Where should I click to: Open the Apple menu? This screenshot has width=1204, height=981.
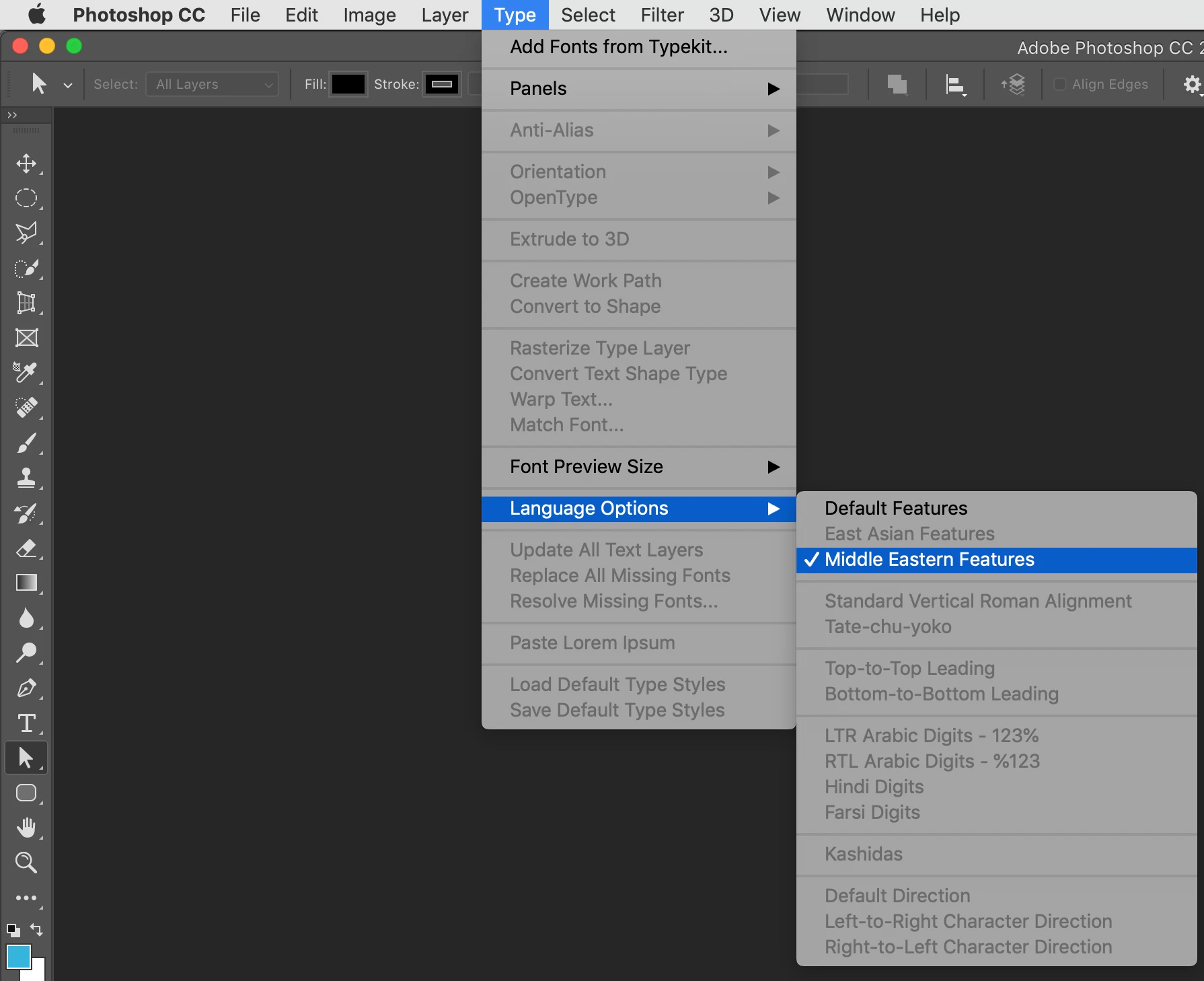point(37,14)
